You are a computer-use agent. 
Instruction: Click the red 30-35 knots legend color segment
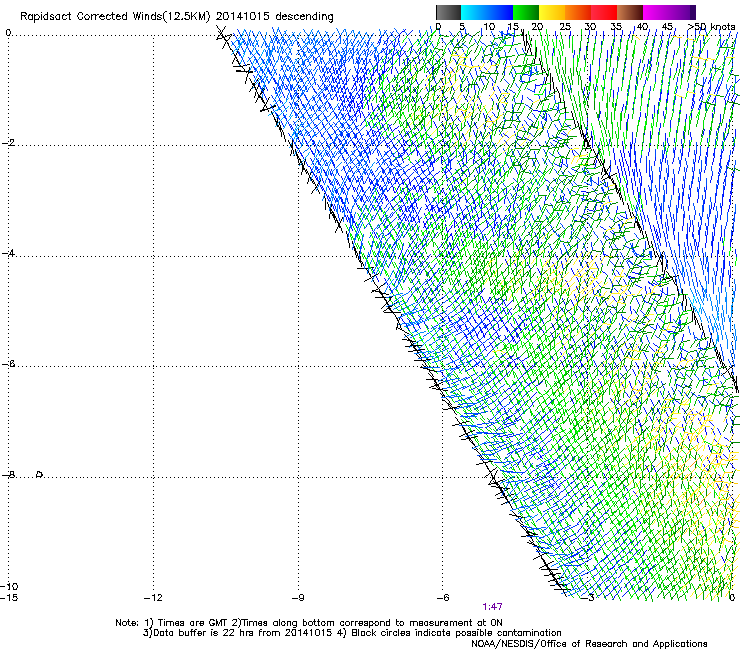[604, 12]
